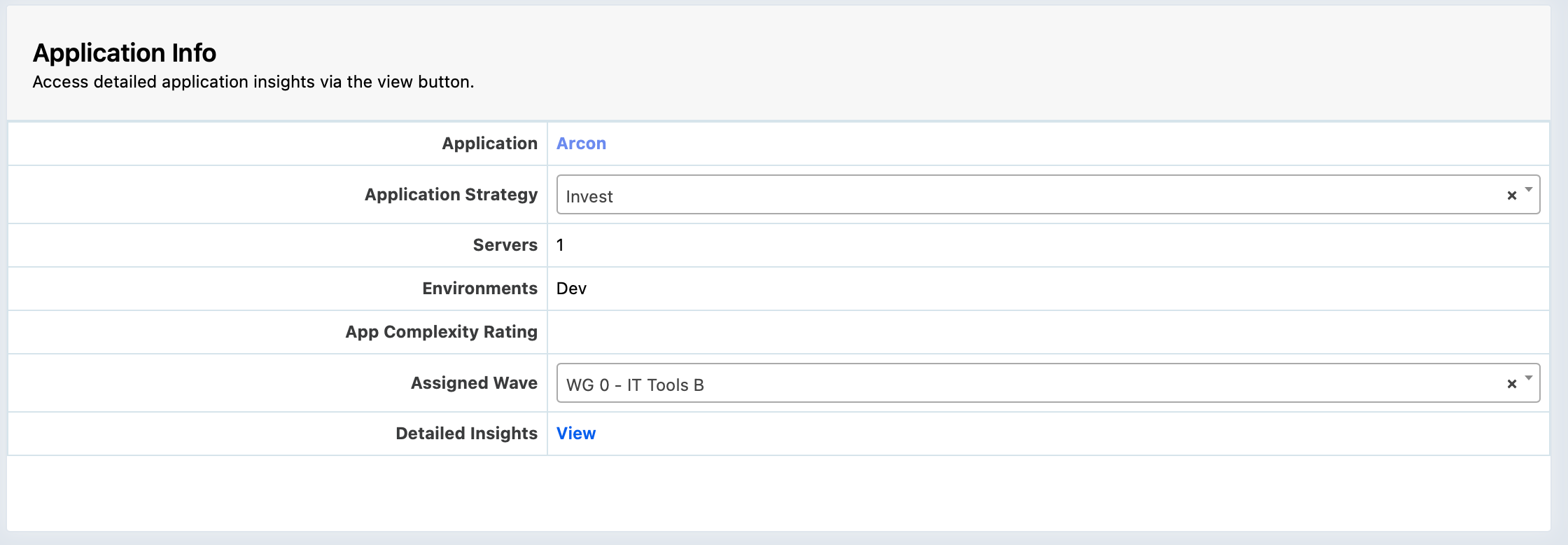Click the view button instruction subtitle
Image resolution: width=1568 pixels, height=545 pixels.
click(253, 82)
